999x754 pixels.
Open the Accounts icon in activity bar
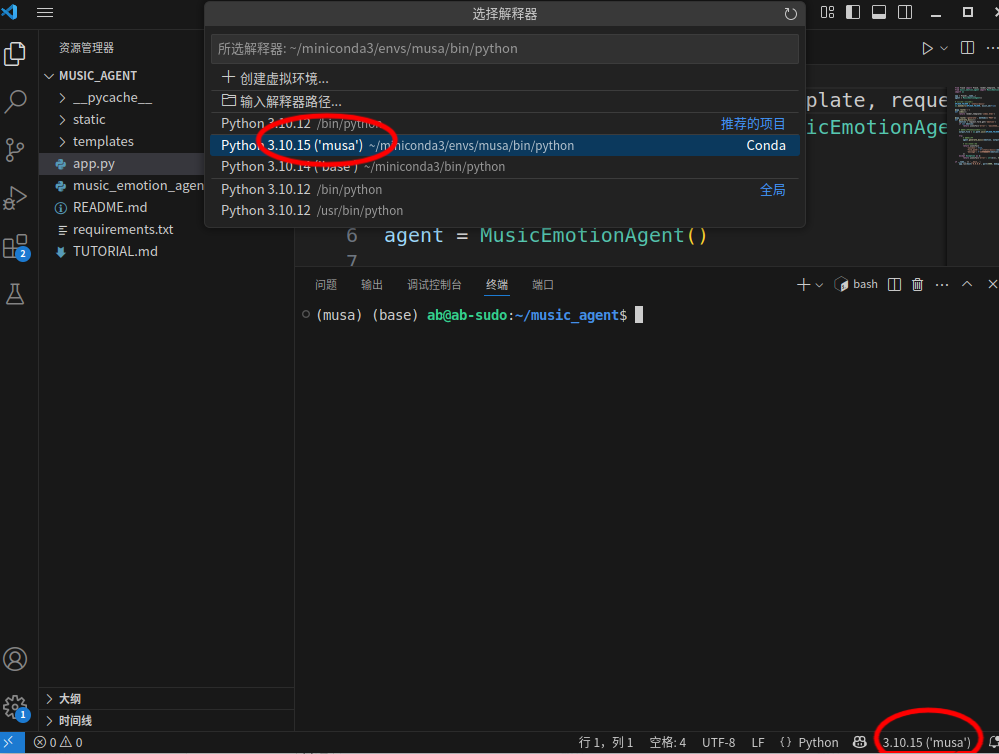[15, 659]
